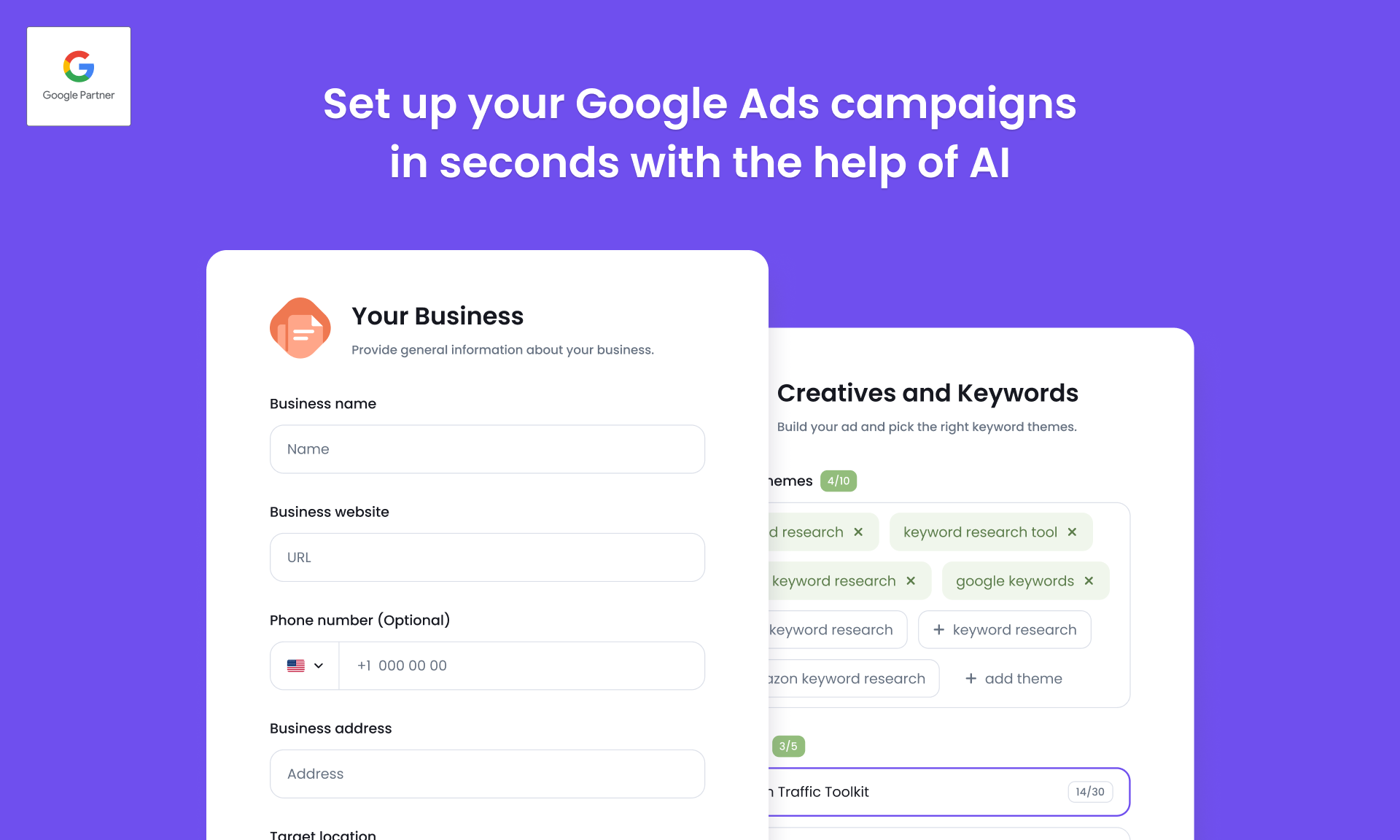Expand the themes counter badge 4/10
Viewport: 1400px width, 840px height.
837,481
